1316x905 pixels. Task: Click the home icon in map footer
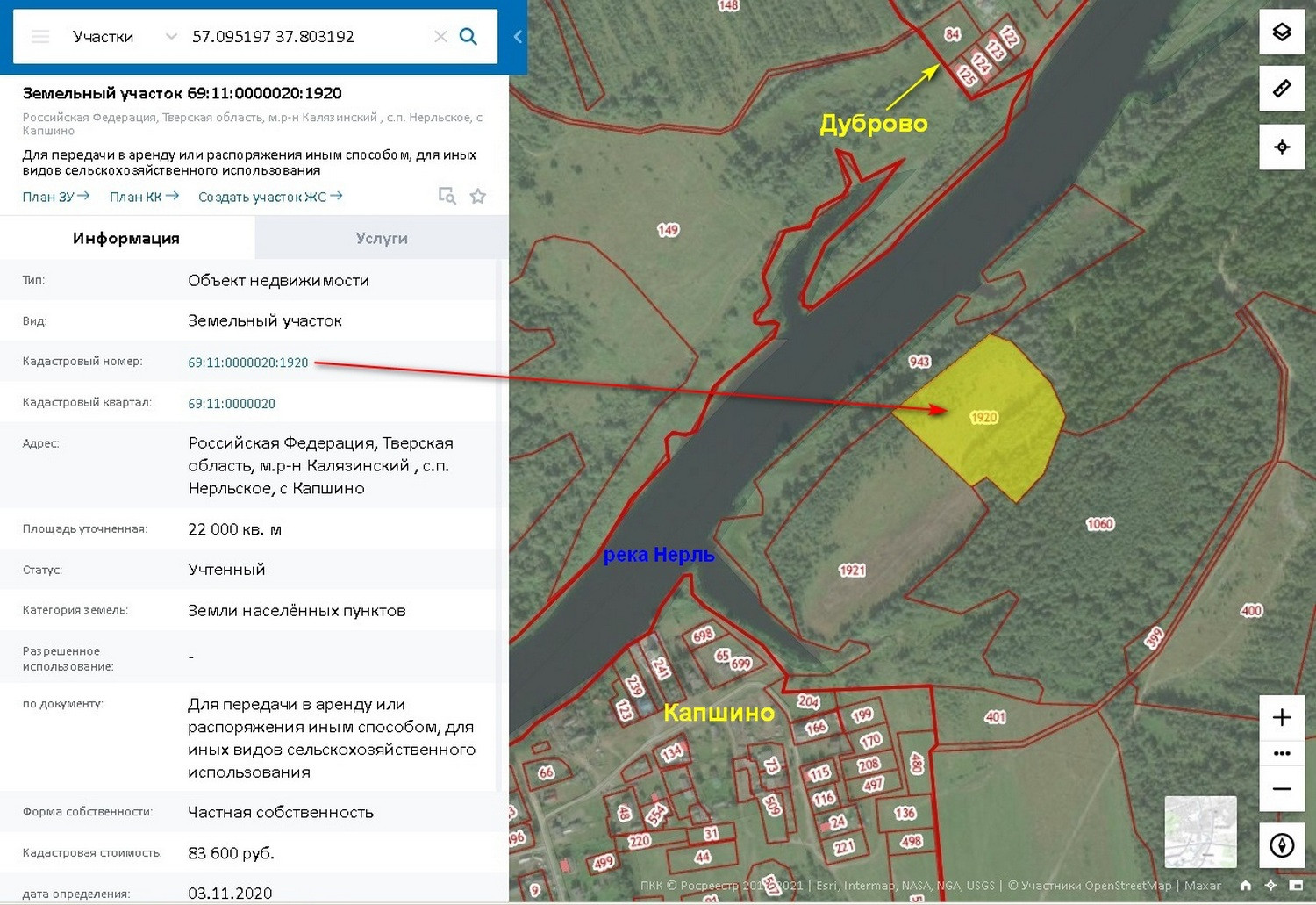tap(1245, 886)
